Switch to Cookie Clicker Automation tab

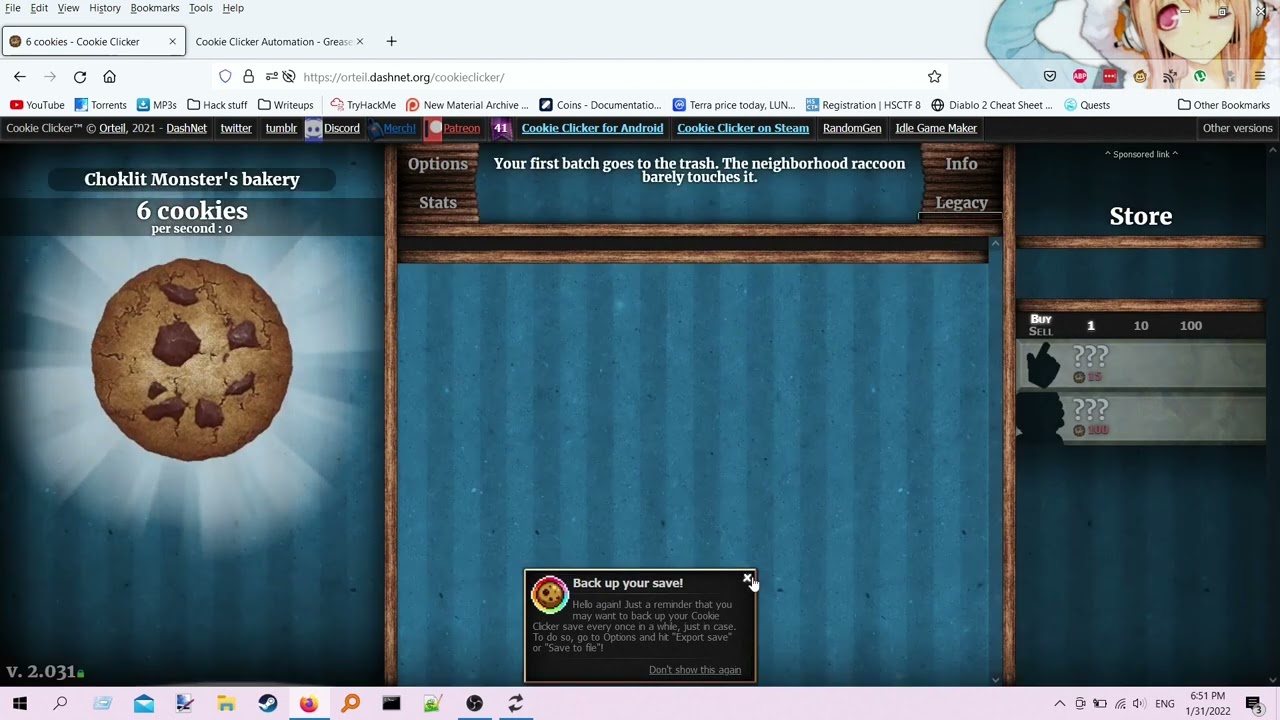[x=275, y=41]
